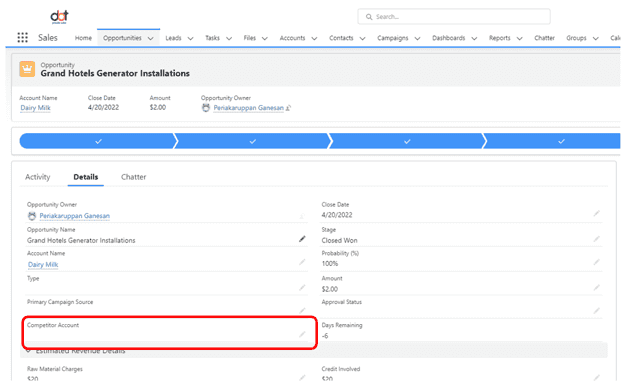Click the header Close Date 4/20/2022
Image resolution: width=624 pixels, height=388 pixels.
(x=103, y=107)
